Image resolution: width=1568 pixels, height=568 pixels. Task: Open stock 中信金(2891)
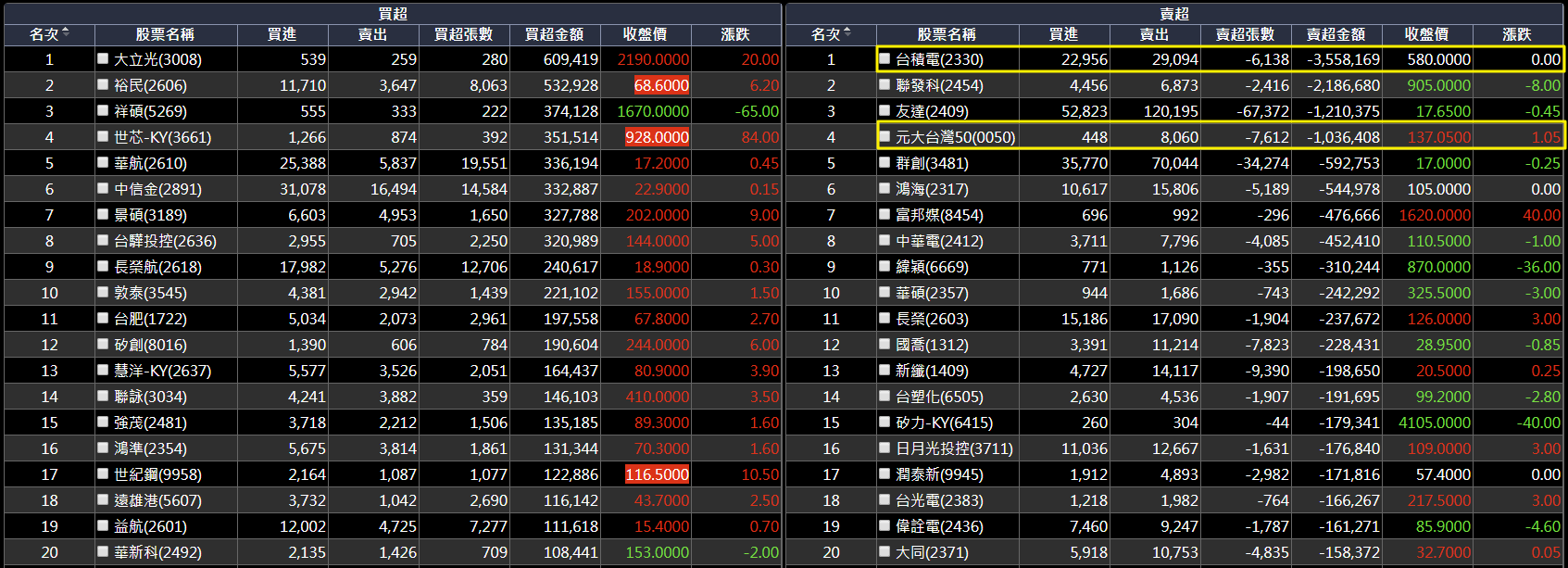pyautogui.click(x=157, y=189)
